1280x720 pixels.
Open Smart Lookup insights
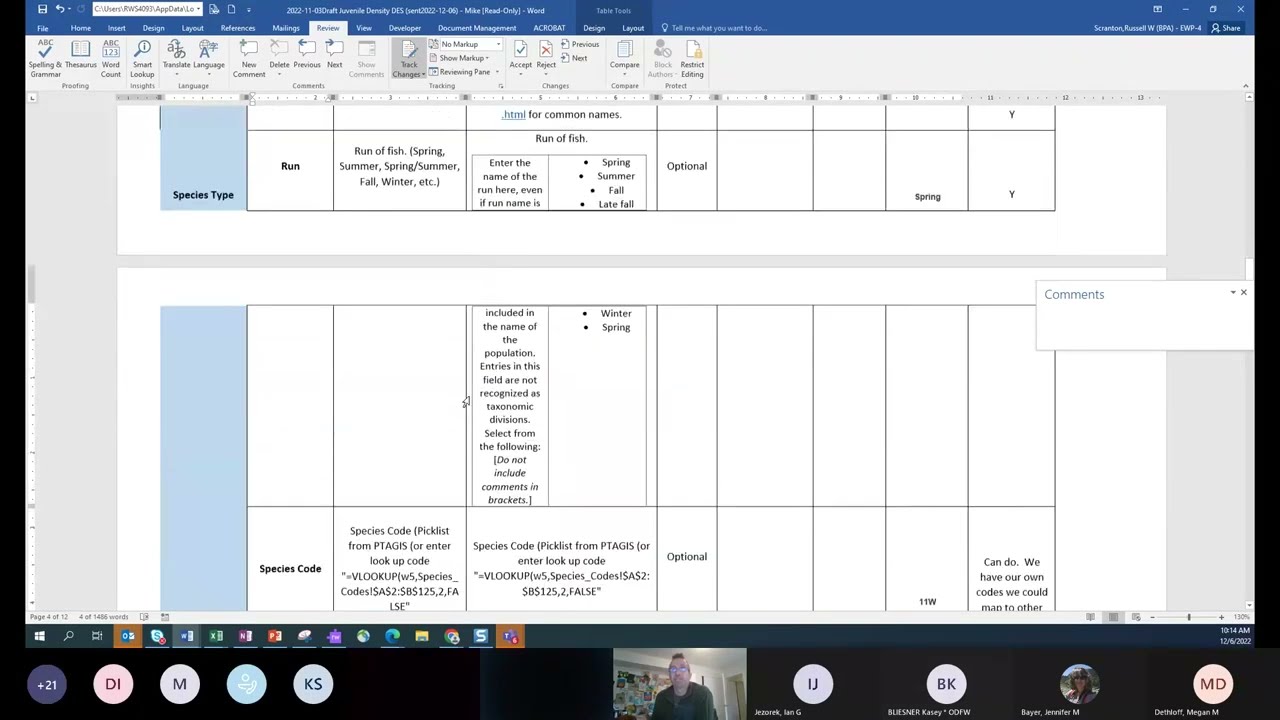[142, 58]
